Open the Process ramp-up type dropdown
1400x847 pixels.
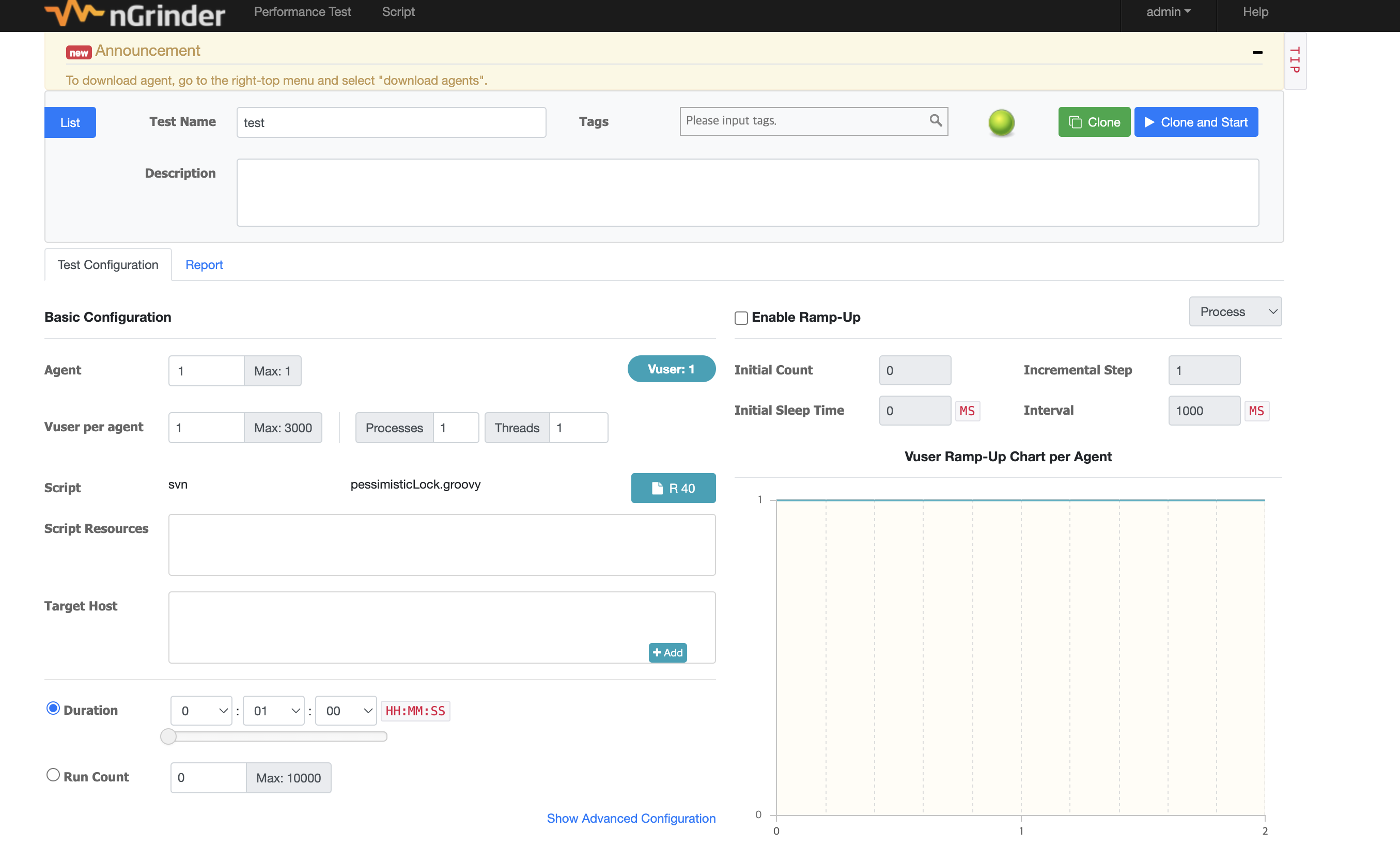tap(1235, 311)
